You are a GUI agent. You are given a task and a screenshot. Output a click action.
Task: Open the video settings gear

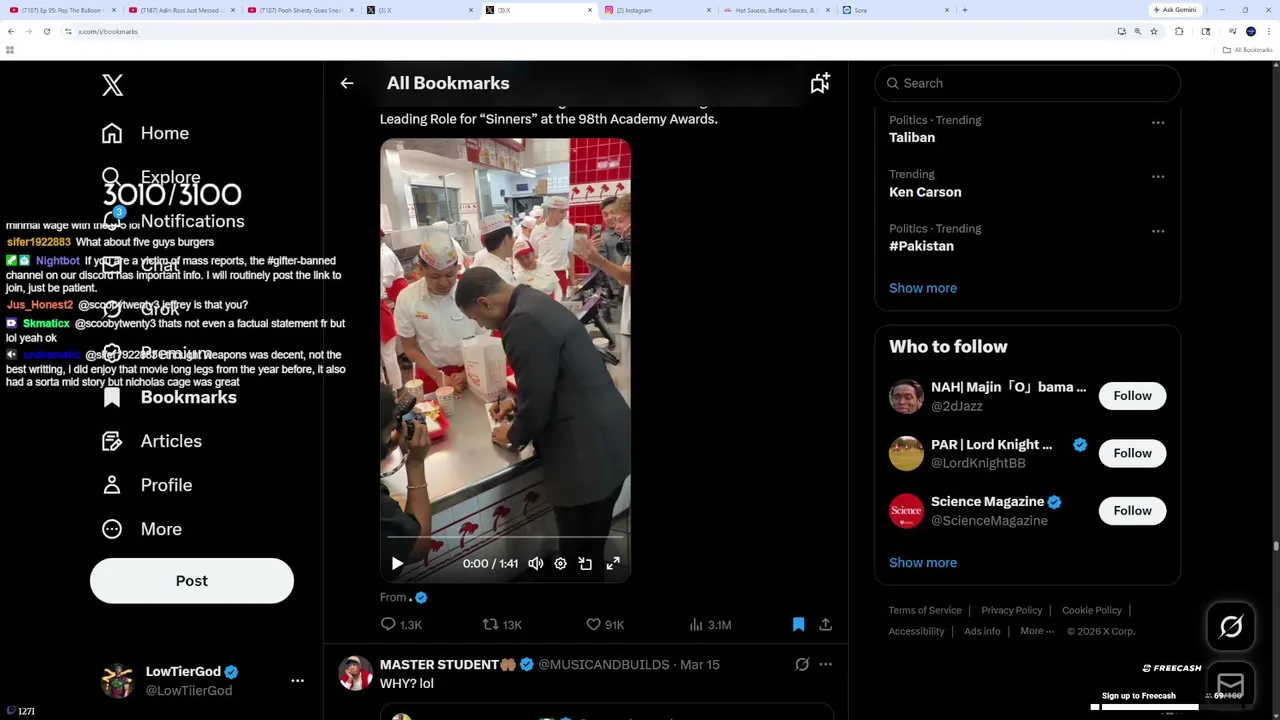(x=560, y=564)
